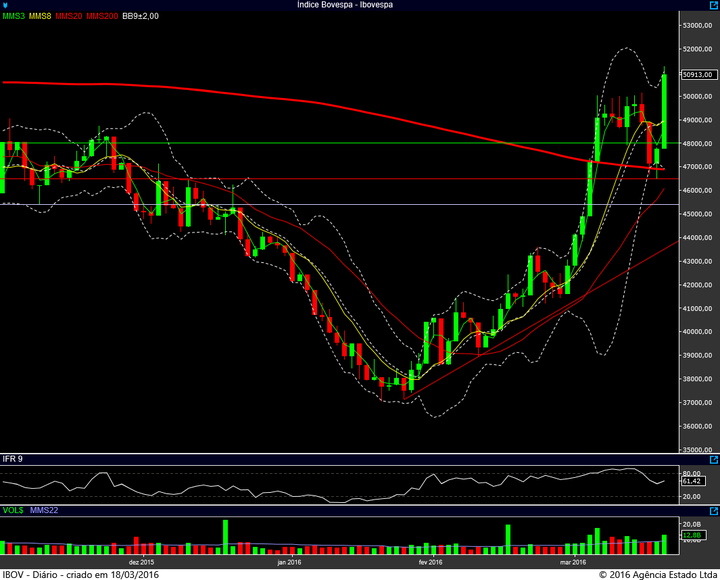Click the tall green volume bar in February
720x580 pixels.
[x=508, y=540]
